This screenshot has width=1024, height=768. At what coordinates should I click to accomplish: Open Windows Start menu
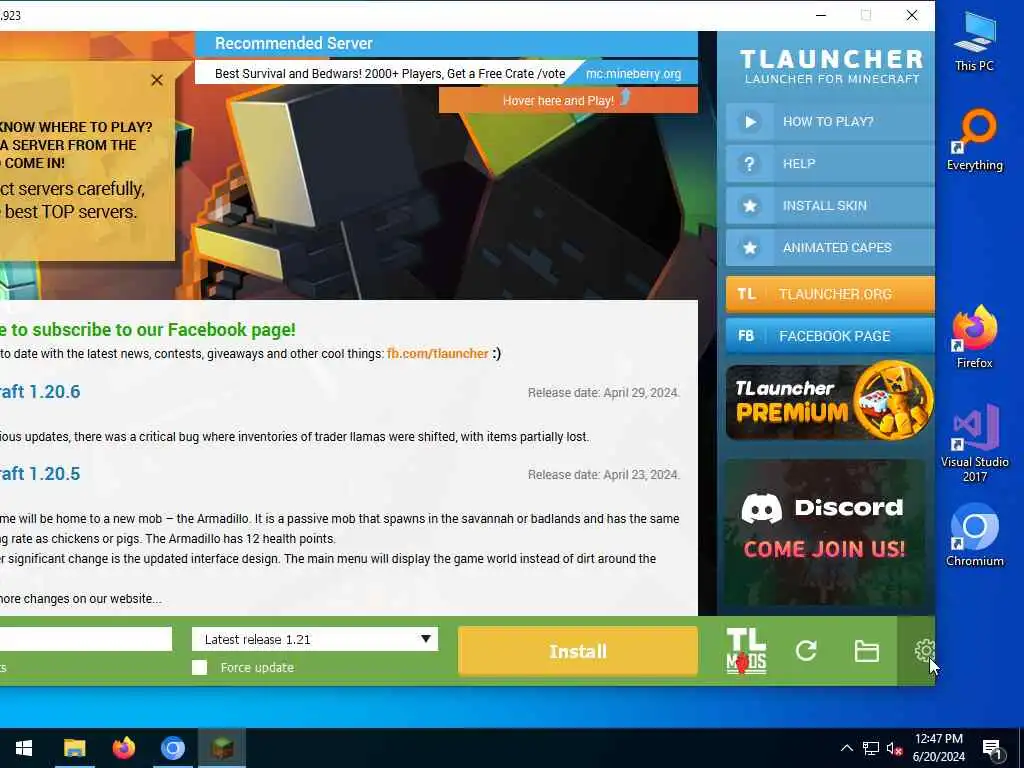24,748
